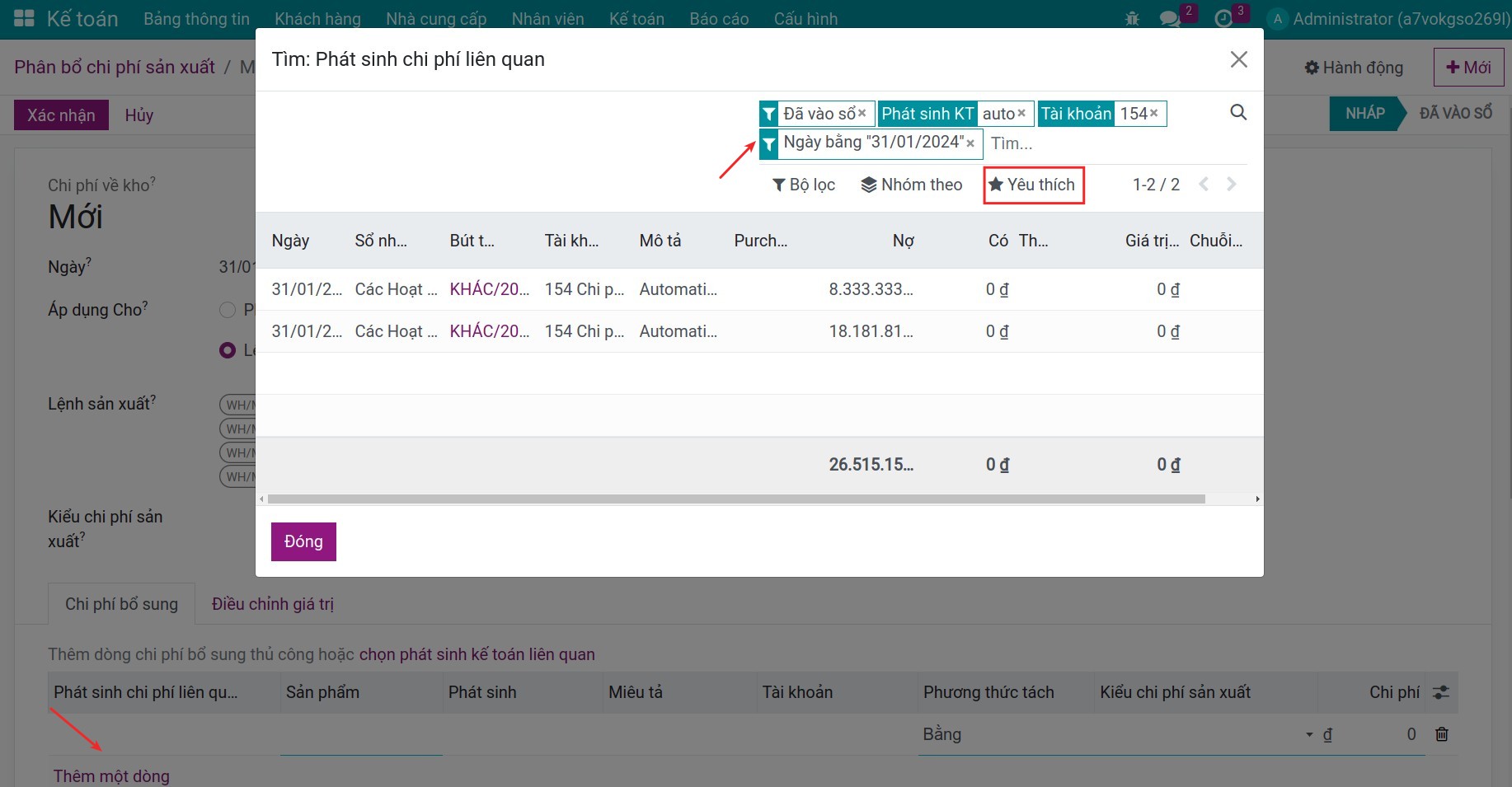The image size is (1512, 787).
Task: Remove the 'Tài khoản 154' filter tag
Action: coord(1153,114)
